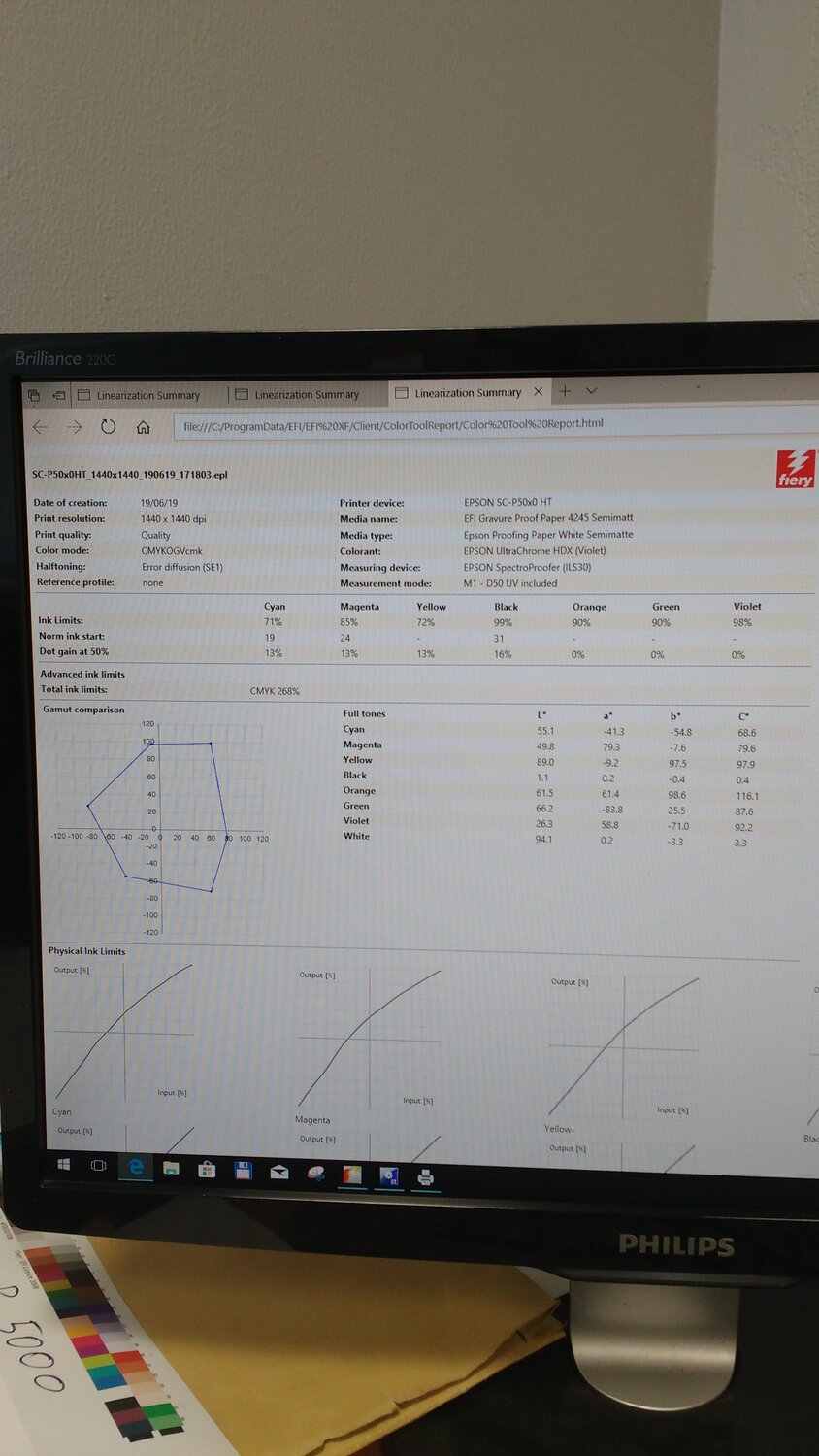This screenshot has height=1456, width=819.
Task: Click the Edge browser taskbar icon
Action: (x=135, y=1167)
